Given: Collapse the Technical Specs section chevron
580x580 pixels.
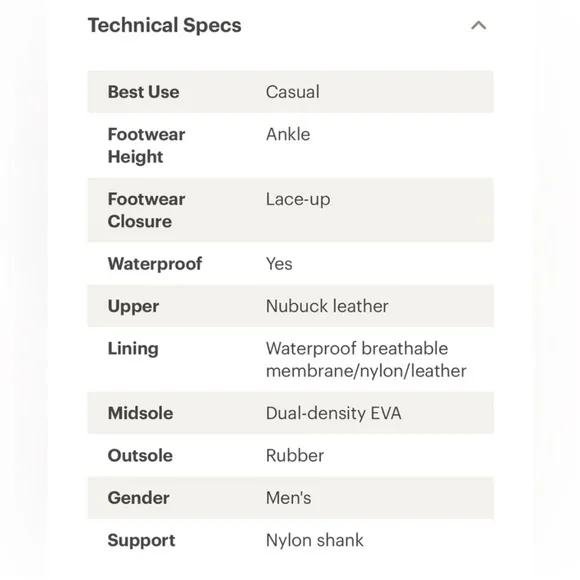Looking at the screenshot, I should click(x=478, y=26).
